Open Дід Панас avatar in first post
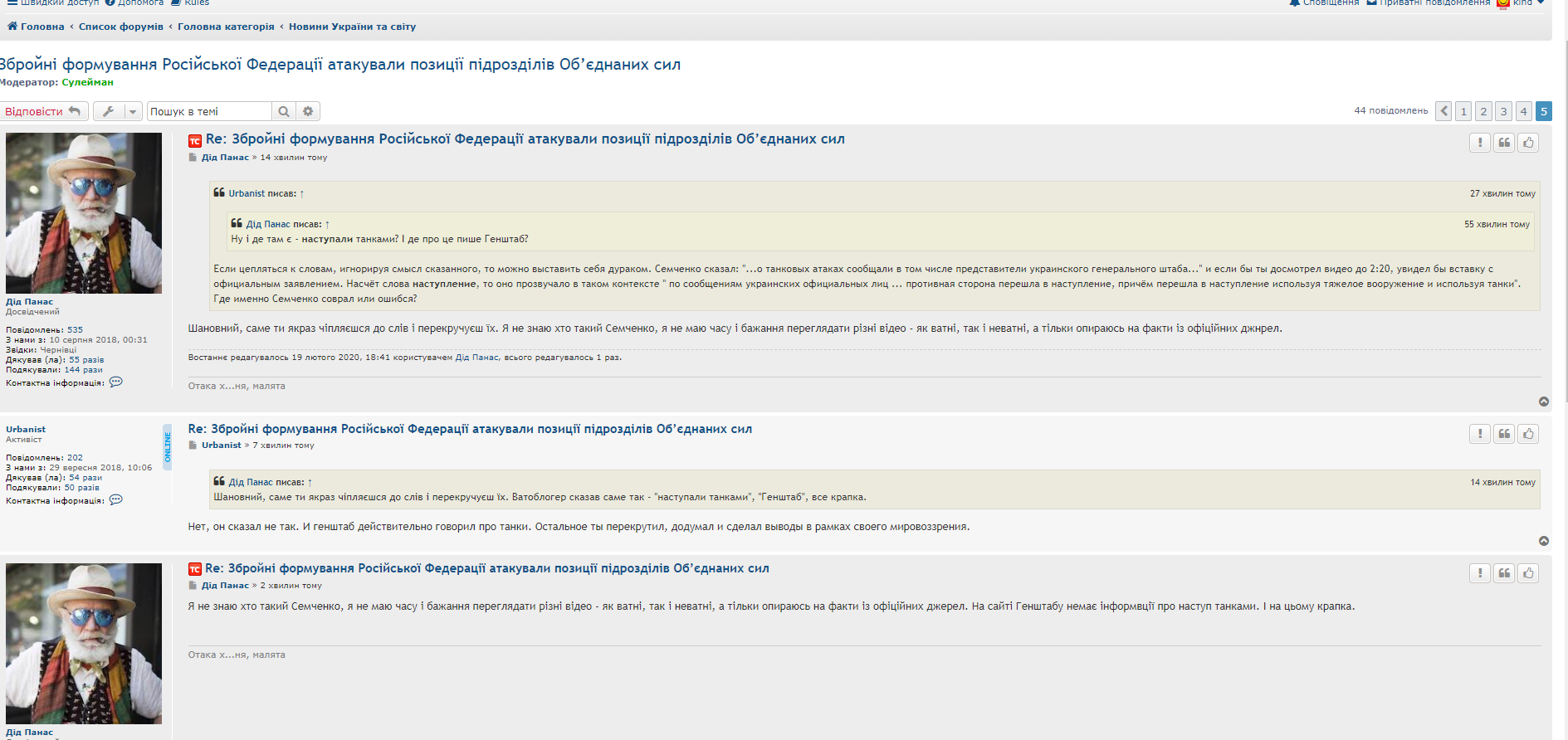Viewport: 1568px width, 740px height. pyautogui.click(x=84, y=212)
